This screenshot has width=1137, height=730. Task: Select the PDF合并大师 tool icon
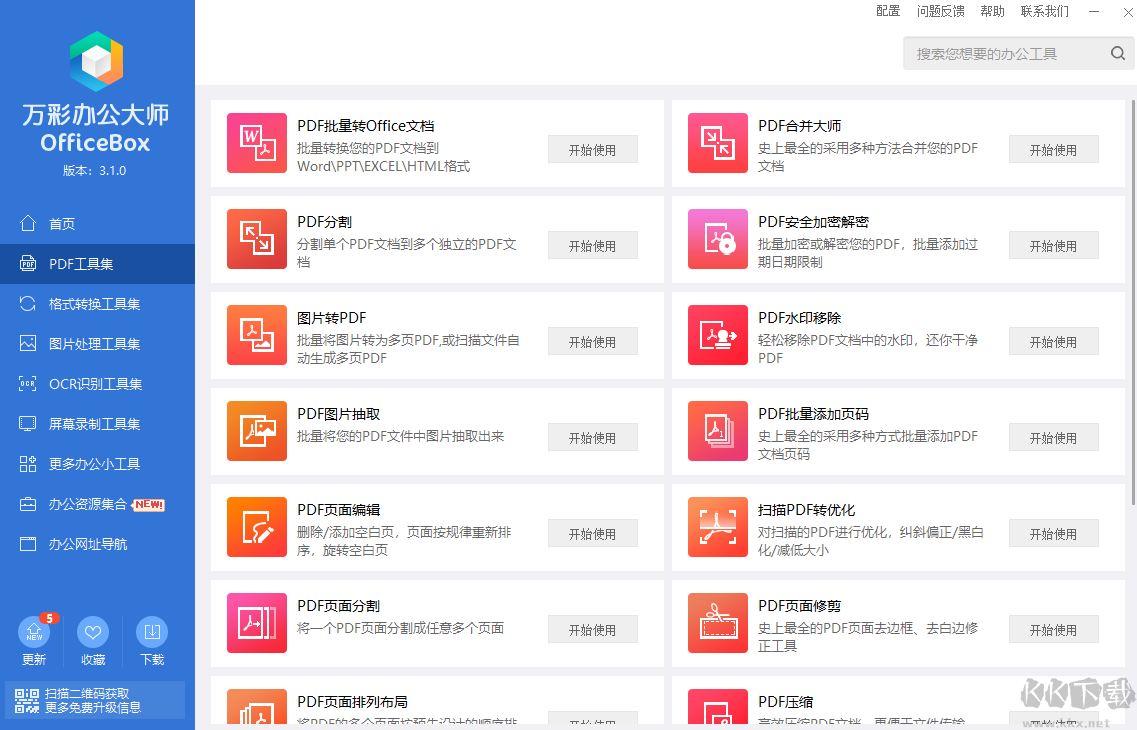click(718, 143)
